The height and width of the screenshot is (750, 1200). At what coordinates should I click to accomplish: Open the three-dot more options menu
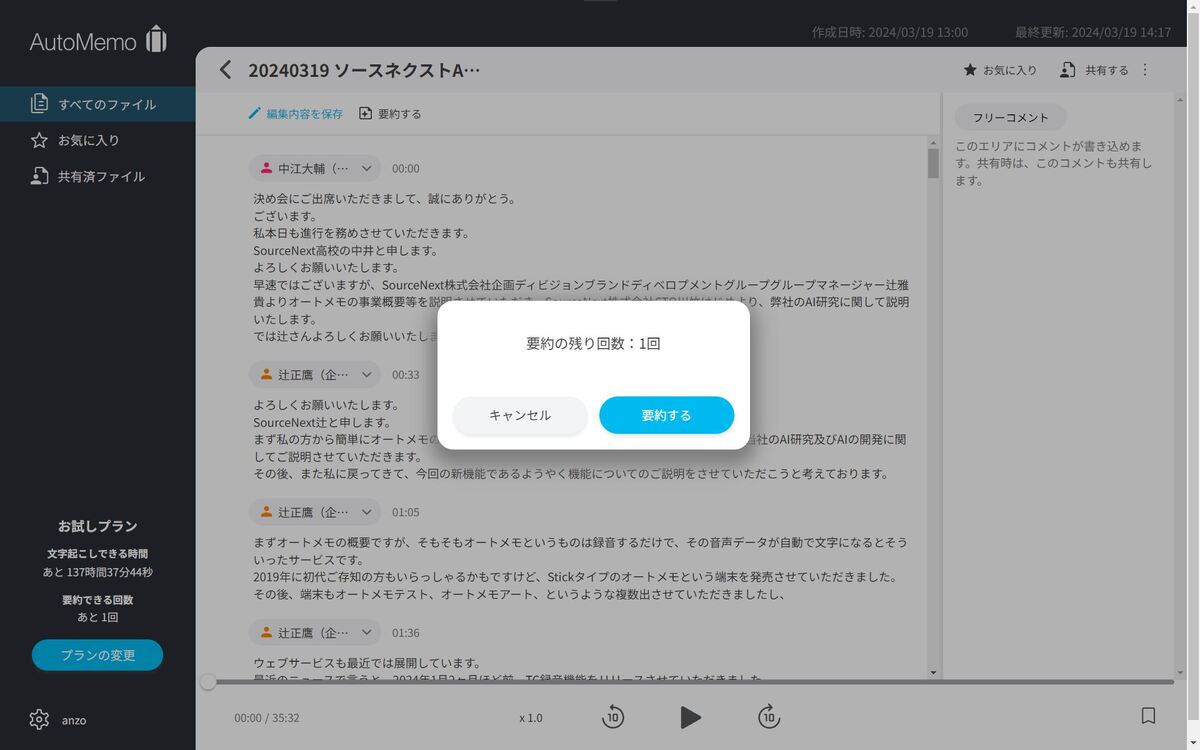pos(1145,70)
